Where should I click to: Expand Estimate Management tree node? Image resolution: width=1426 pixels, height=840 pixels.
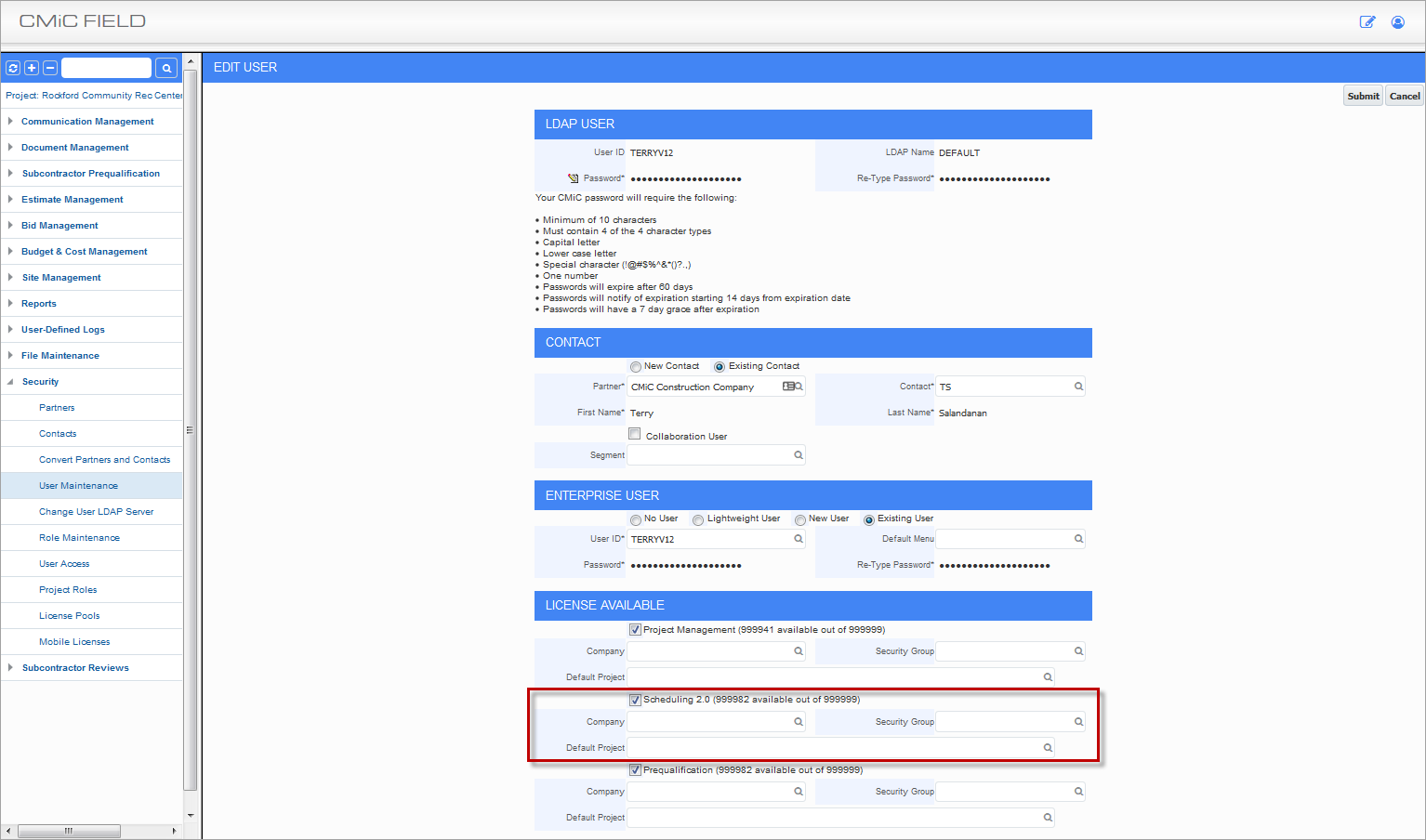click(10, 199)
